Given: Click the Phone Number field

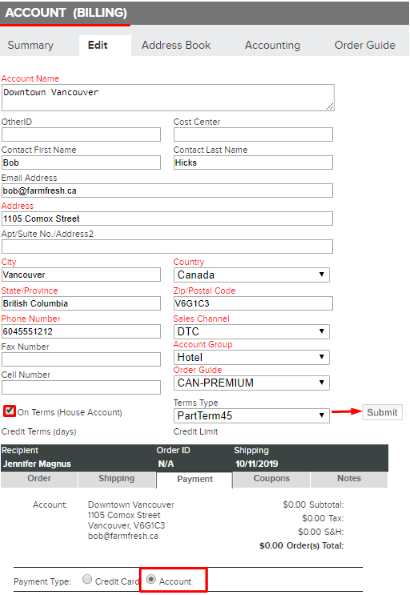Looking at the screenshot, I should pos(81,332).
